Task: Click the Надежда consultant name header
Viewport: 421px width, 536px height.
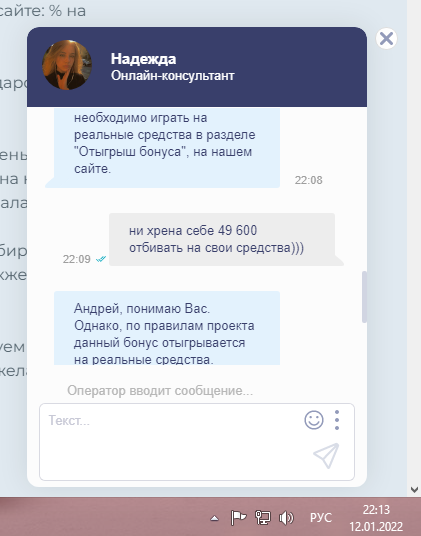Action: (x=144, y=59)
